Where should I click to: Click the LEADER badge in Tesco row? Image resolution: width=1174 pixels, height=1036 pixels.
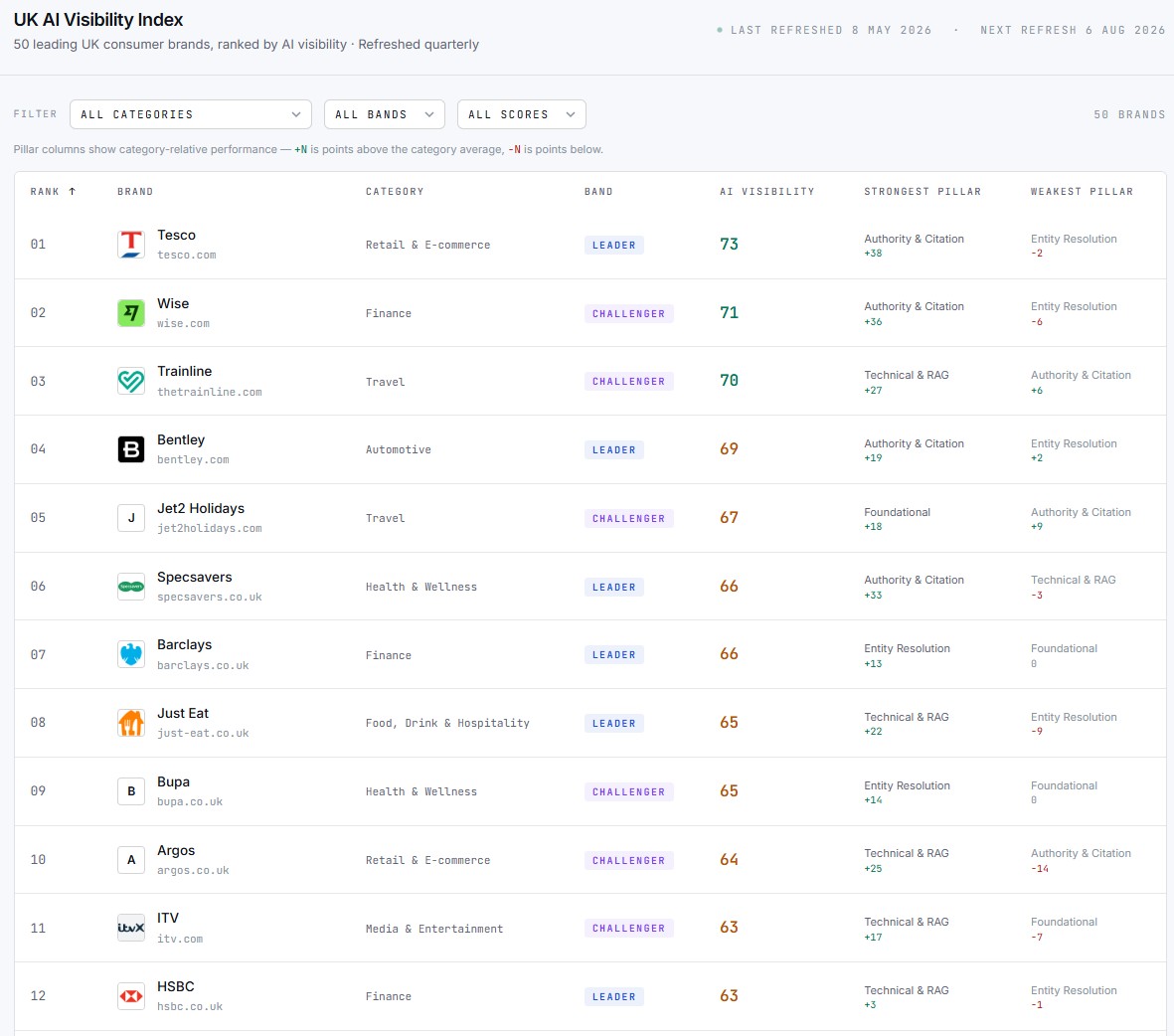614,245
